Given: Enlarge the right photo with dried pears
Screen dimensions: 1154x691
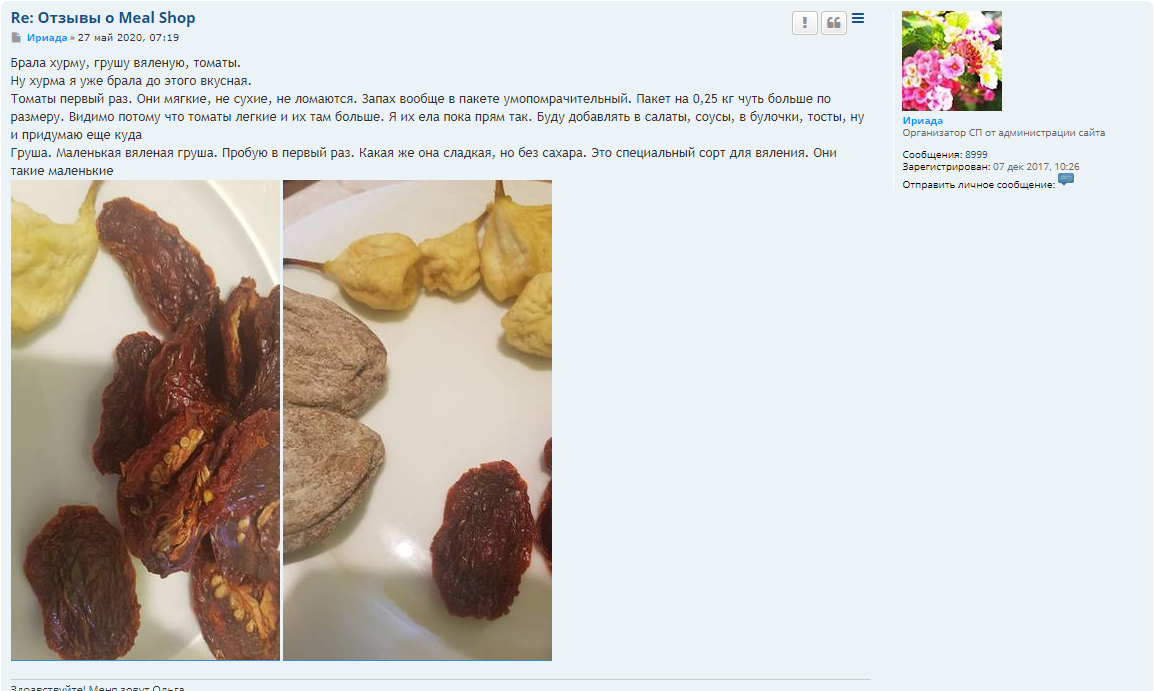Looking at the screenshot, I should click(417, 420).
